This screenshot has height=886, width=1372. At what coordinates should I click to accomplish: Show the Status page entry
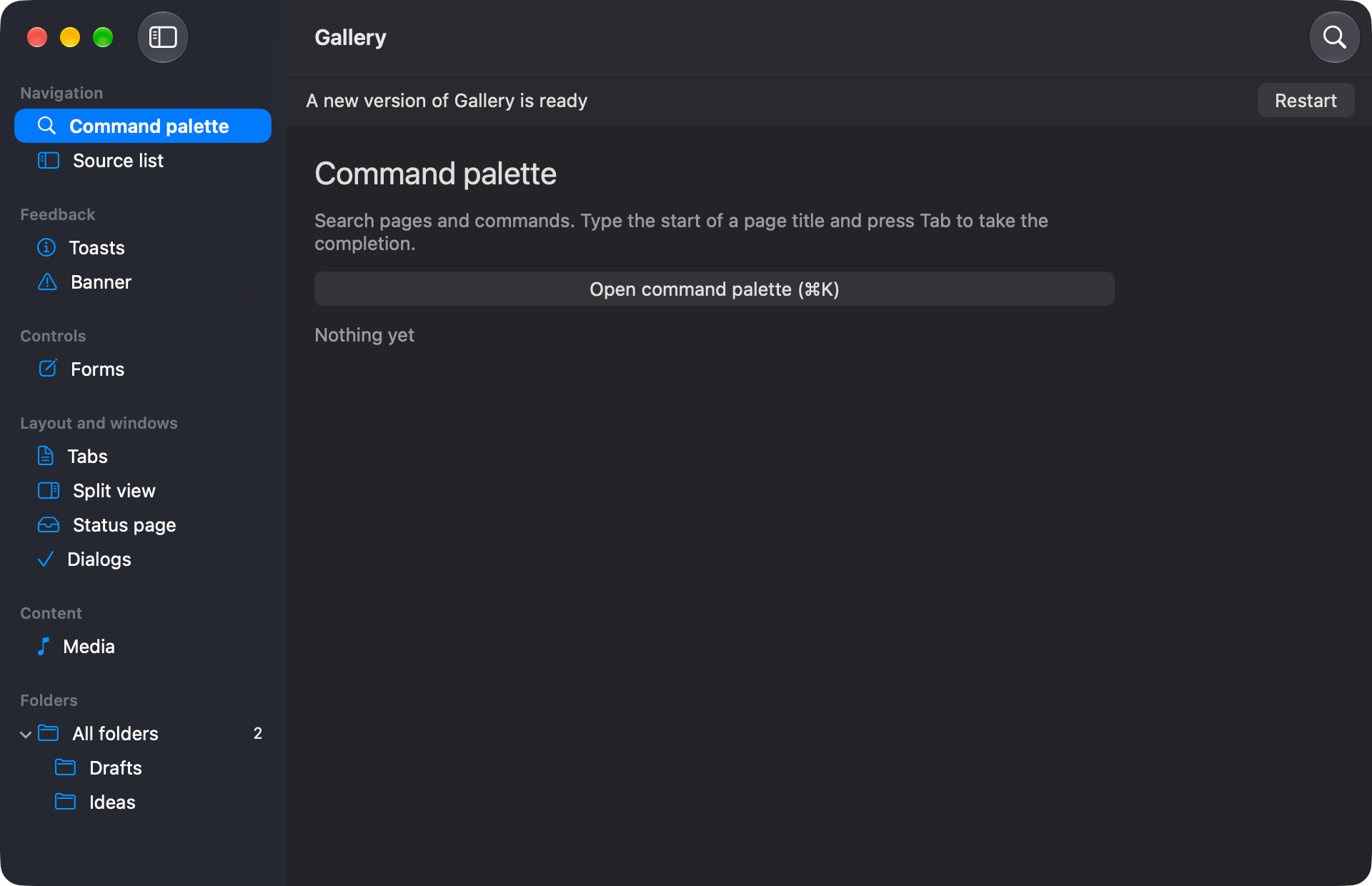click(143, 524)
